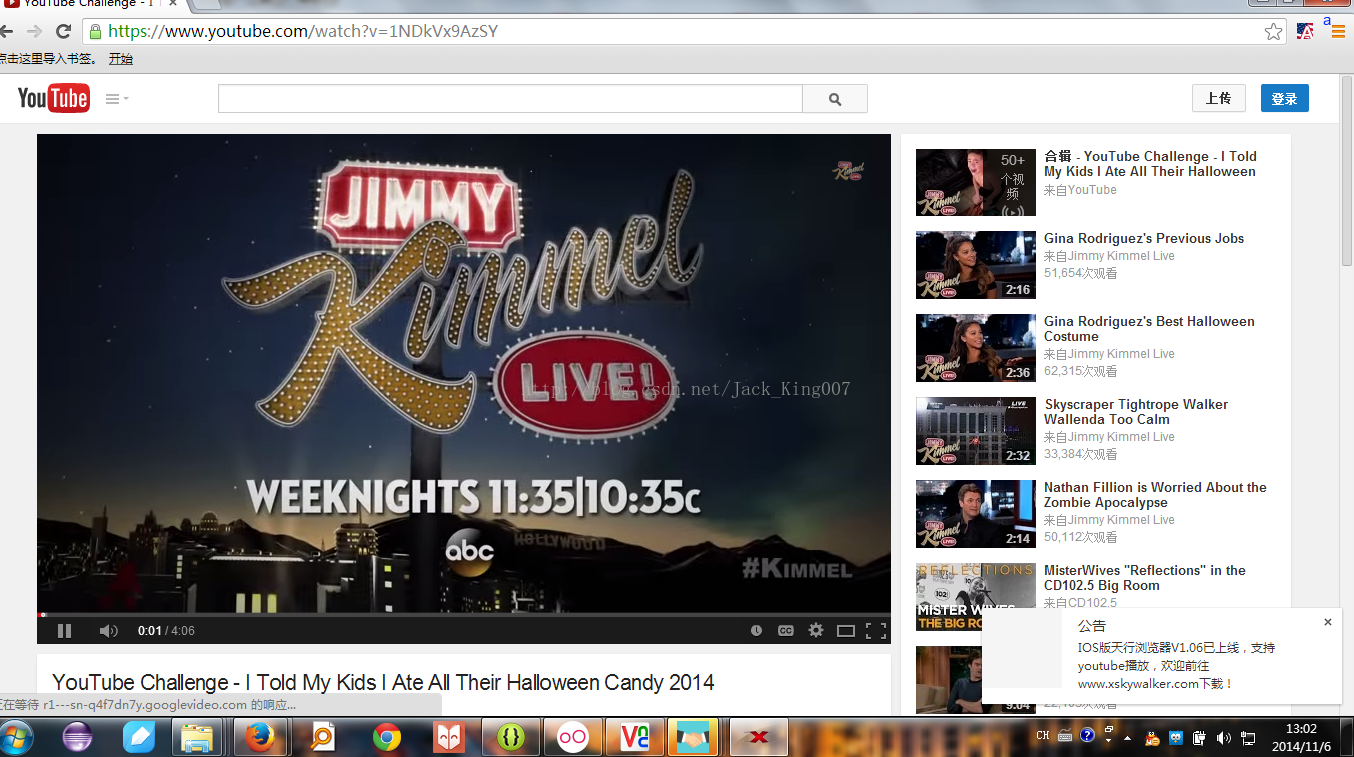Screen dimensions: 1354x757
Task: Open Eclipse from the taskbar
Action: click(76, 738)
